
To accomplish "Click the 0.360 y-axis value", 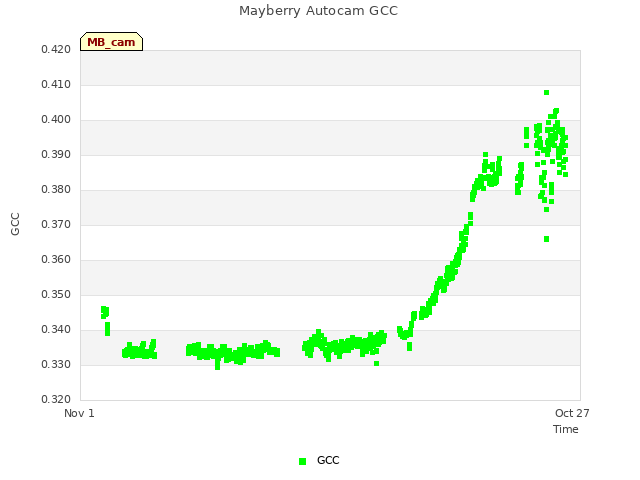I will [x=56, y=260].
